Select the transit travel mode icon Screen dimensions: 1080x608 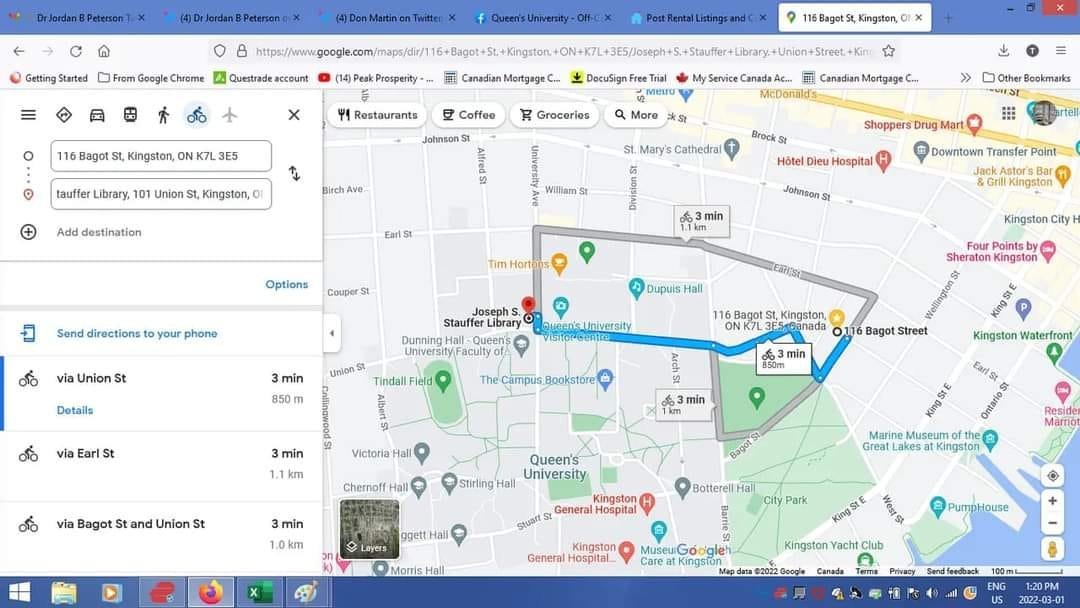[130, 115]
